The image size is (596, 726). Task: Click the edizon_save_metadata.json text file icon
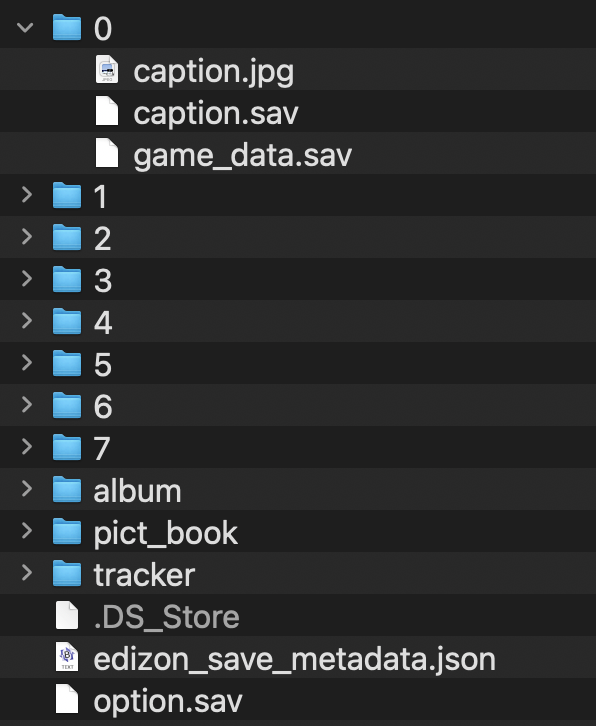pos(67,657)
